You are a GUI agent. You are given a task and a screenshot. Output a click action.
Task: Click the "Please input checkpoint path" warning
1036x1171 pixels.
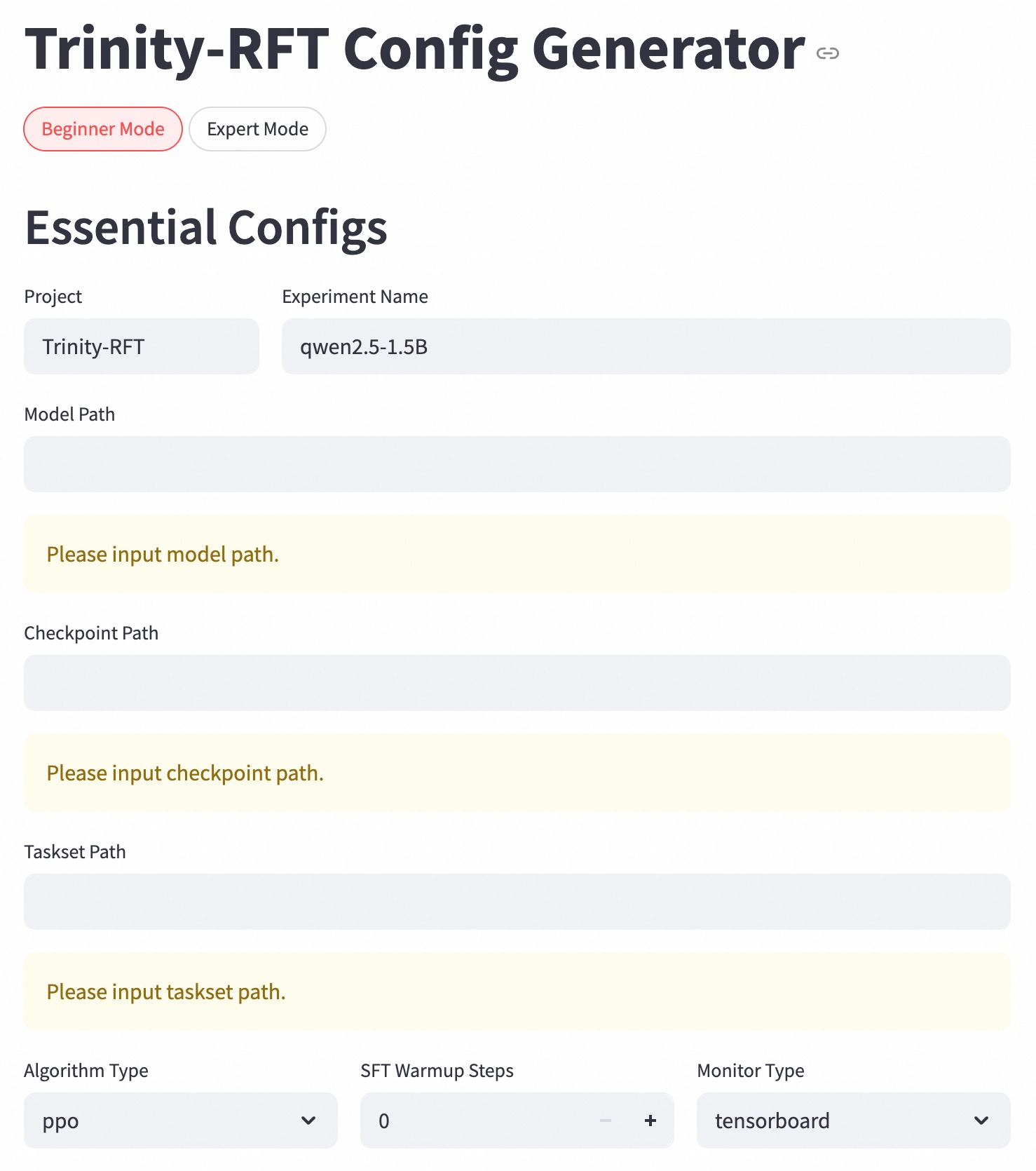tap(185, 773)
